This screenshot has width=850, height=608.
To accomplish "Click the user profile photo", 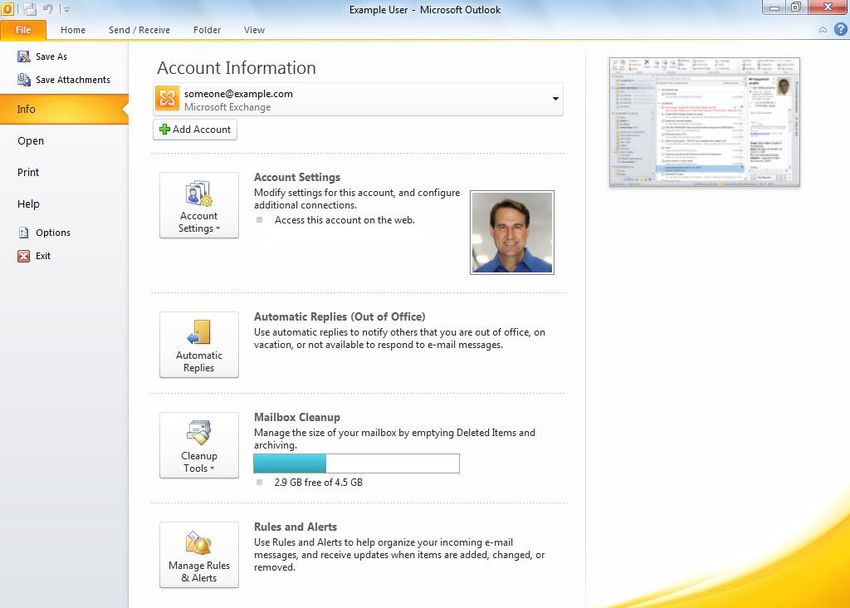I will tap(512, 232).
